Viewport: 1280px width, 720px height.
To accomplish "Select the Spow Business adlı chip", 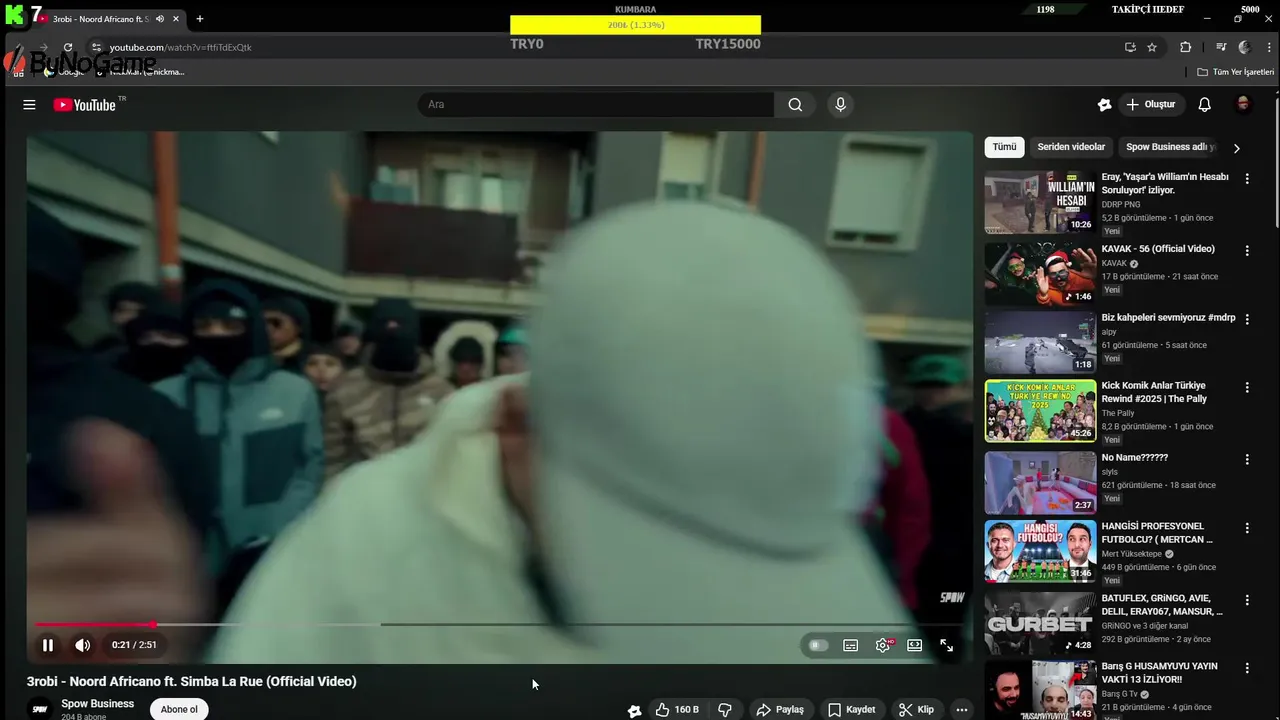I will click(1170, 147).
